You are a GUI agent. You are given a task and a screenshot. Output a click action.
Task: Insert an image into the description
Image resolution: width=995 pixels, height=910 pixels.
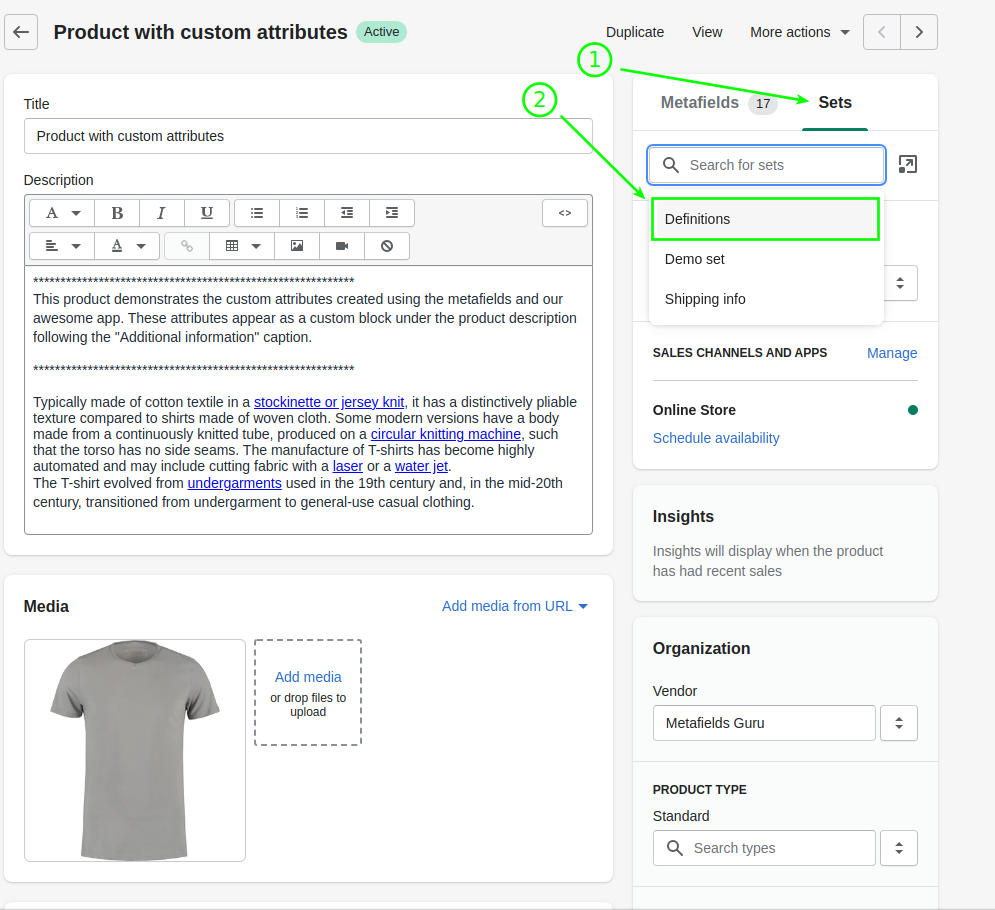coord(297,245)
